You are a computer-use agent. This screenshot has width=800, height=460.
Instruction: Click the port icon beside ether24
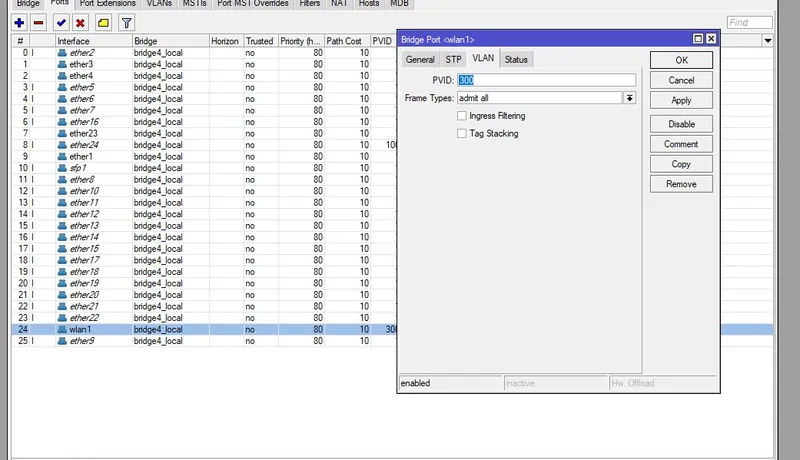coord(62,145)
